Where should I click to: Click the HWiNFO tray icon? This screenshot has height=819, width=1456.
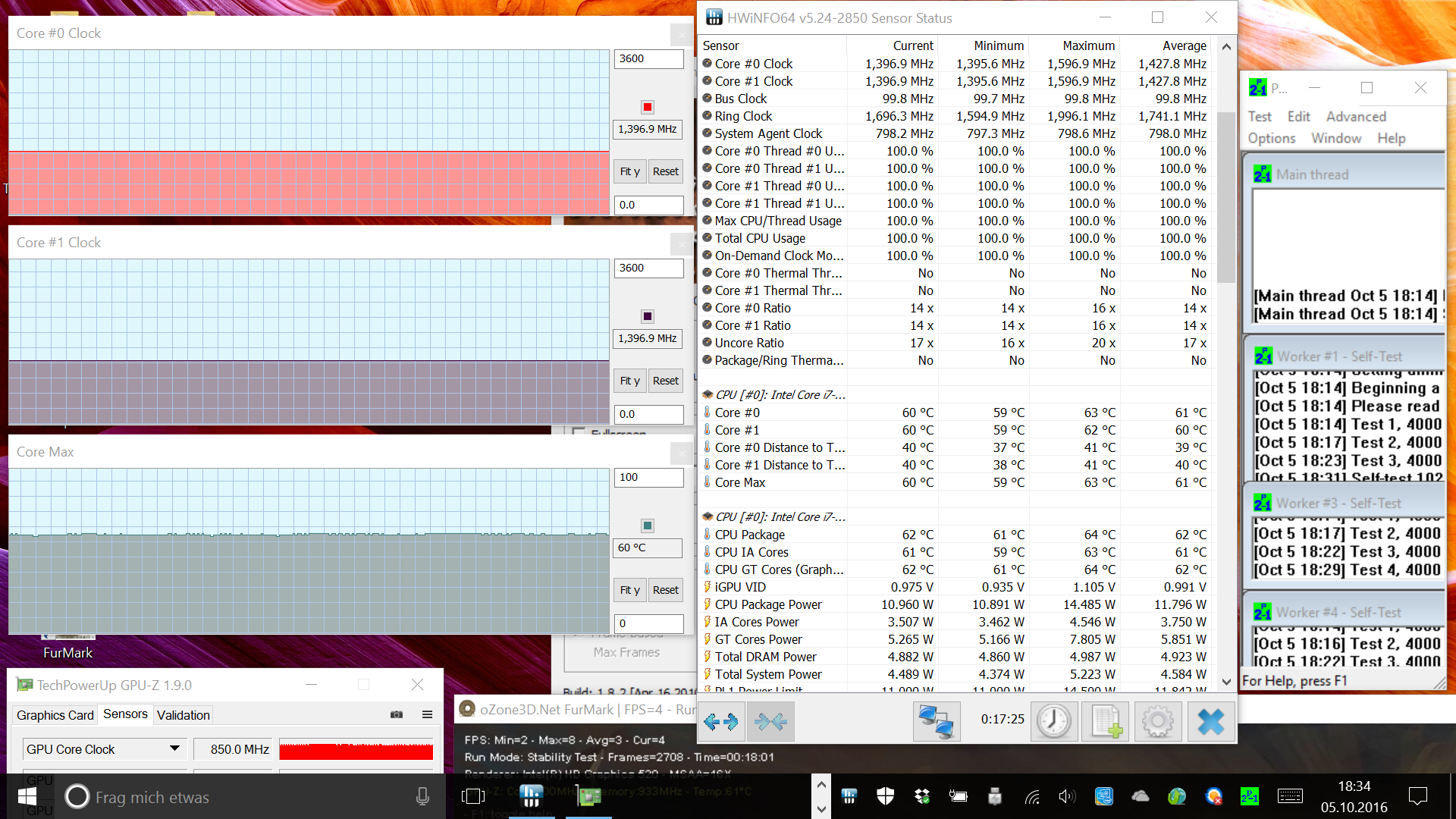point(849,796)
